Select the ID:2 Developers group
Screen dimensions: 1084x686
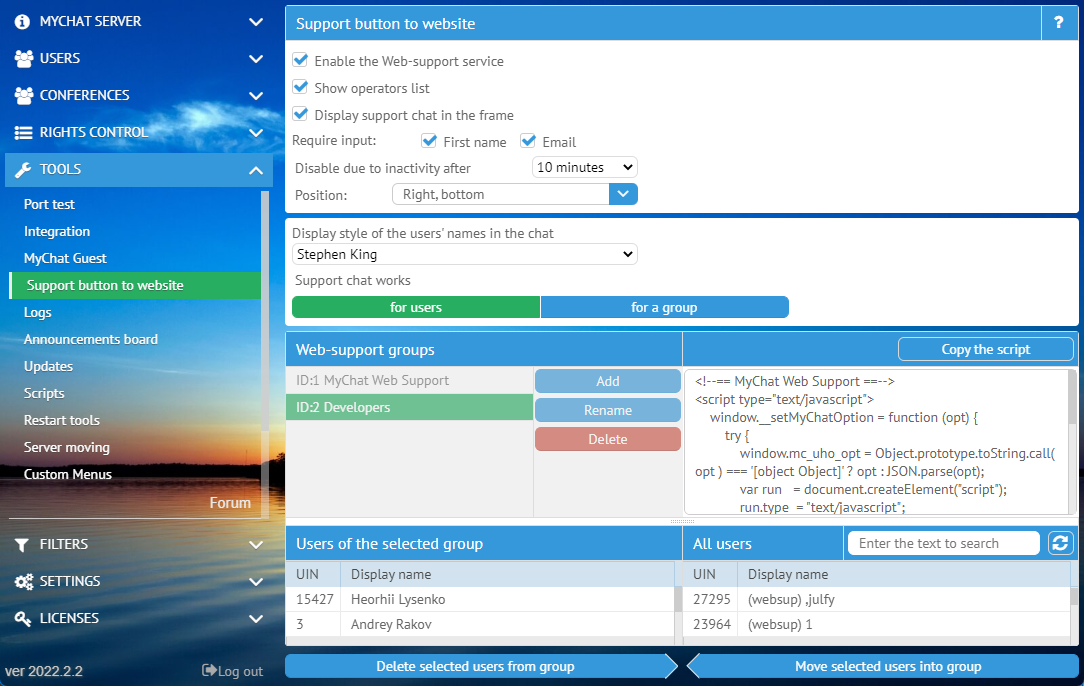(409, 407)
